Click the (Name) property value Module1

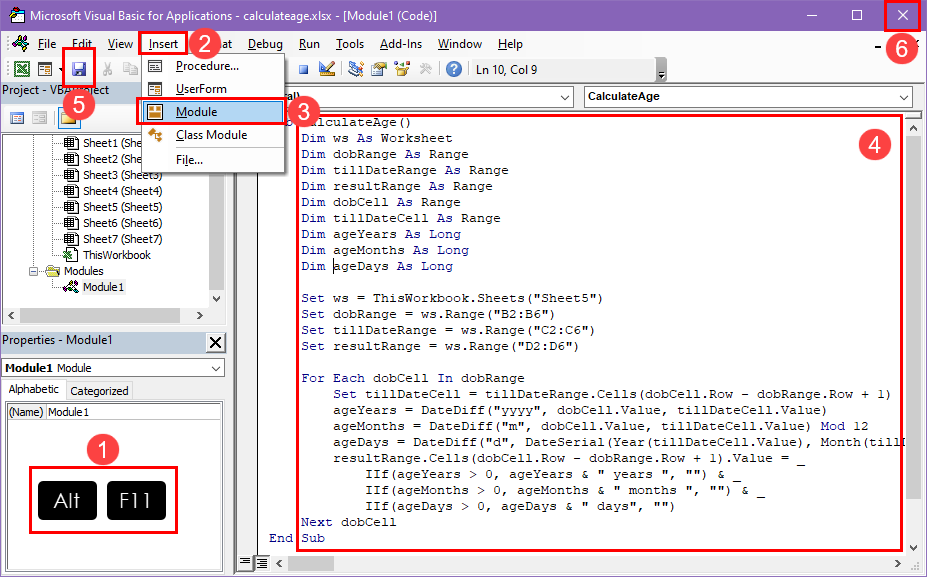pos(133,412)
